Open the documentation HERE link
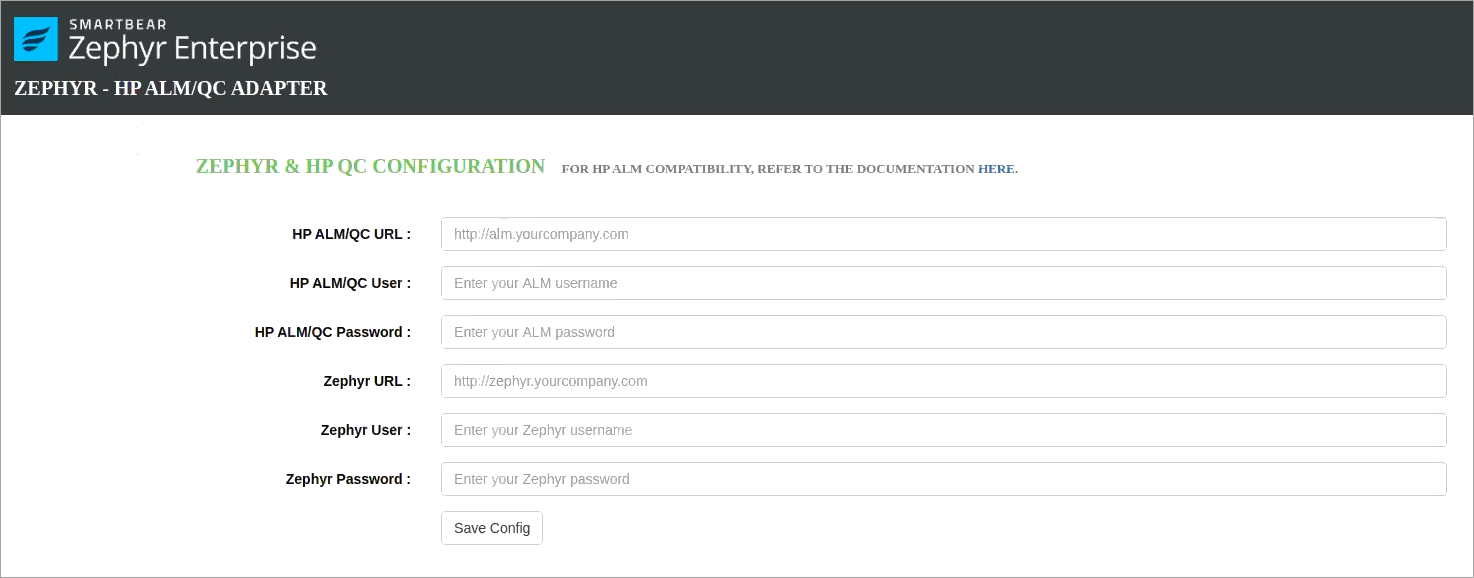The height and width of the screenshot is (578, 1474). tap(996, 169)
